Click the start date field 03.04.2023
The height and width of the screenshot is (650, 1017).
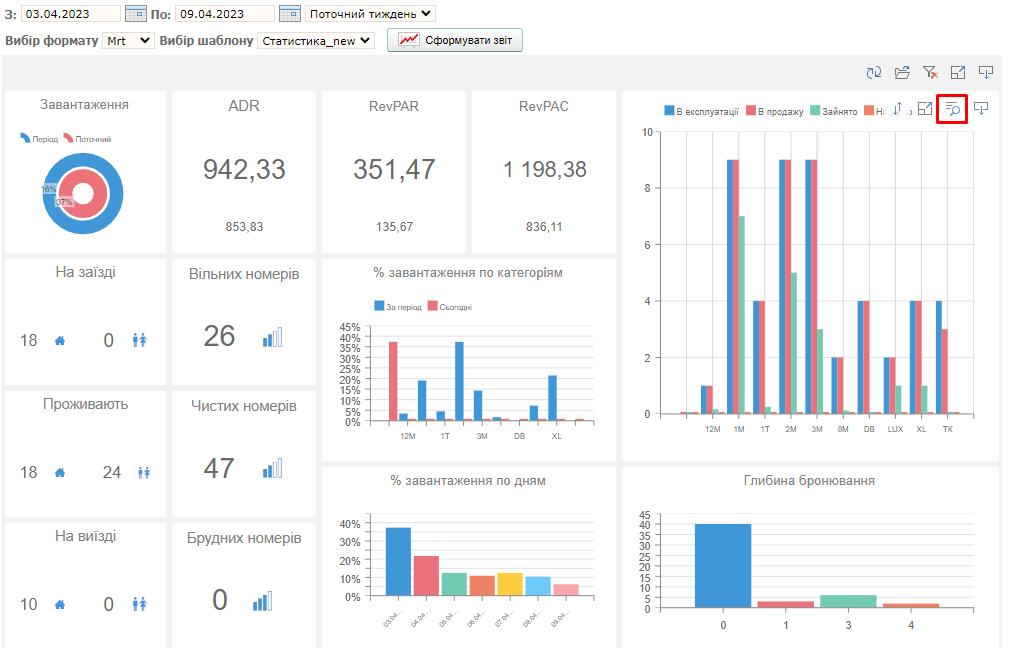[x=70, y=14]
